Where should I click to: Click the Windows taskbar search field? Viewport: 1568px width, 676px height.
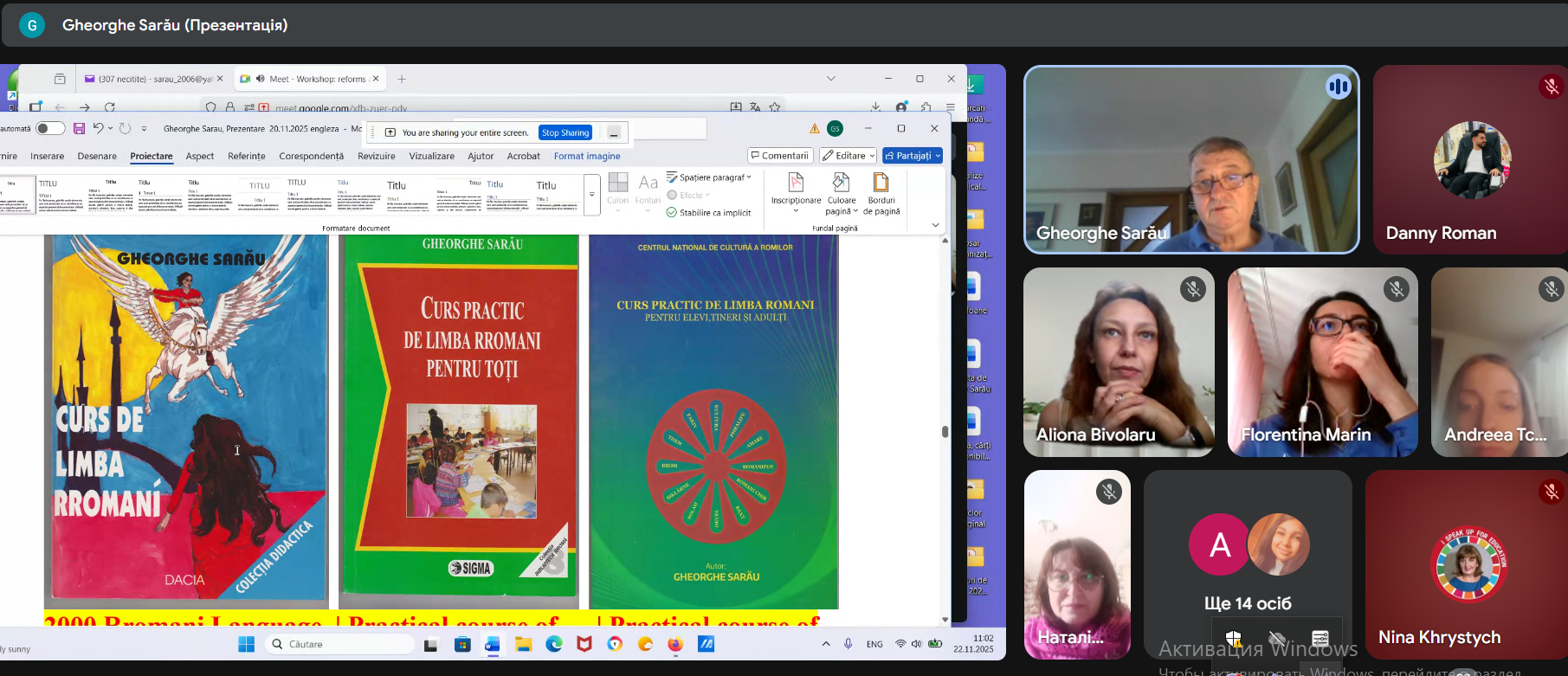pyautogui.click(x=339, y=644)
